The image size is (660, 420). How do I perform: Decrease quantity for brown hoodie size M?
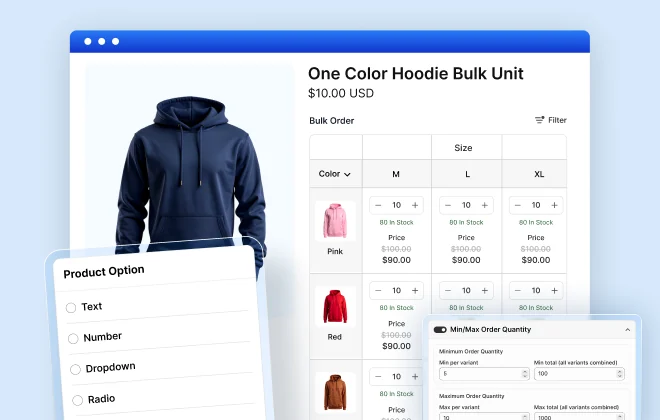pyautogui.click(x=378, y=377)
